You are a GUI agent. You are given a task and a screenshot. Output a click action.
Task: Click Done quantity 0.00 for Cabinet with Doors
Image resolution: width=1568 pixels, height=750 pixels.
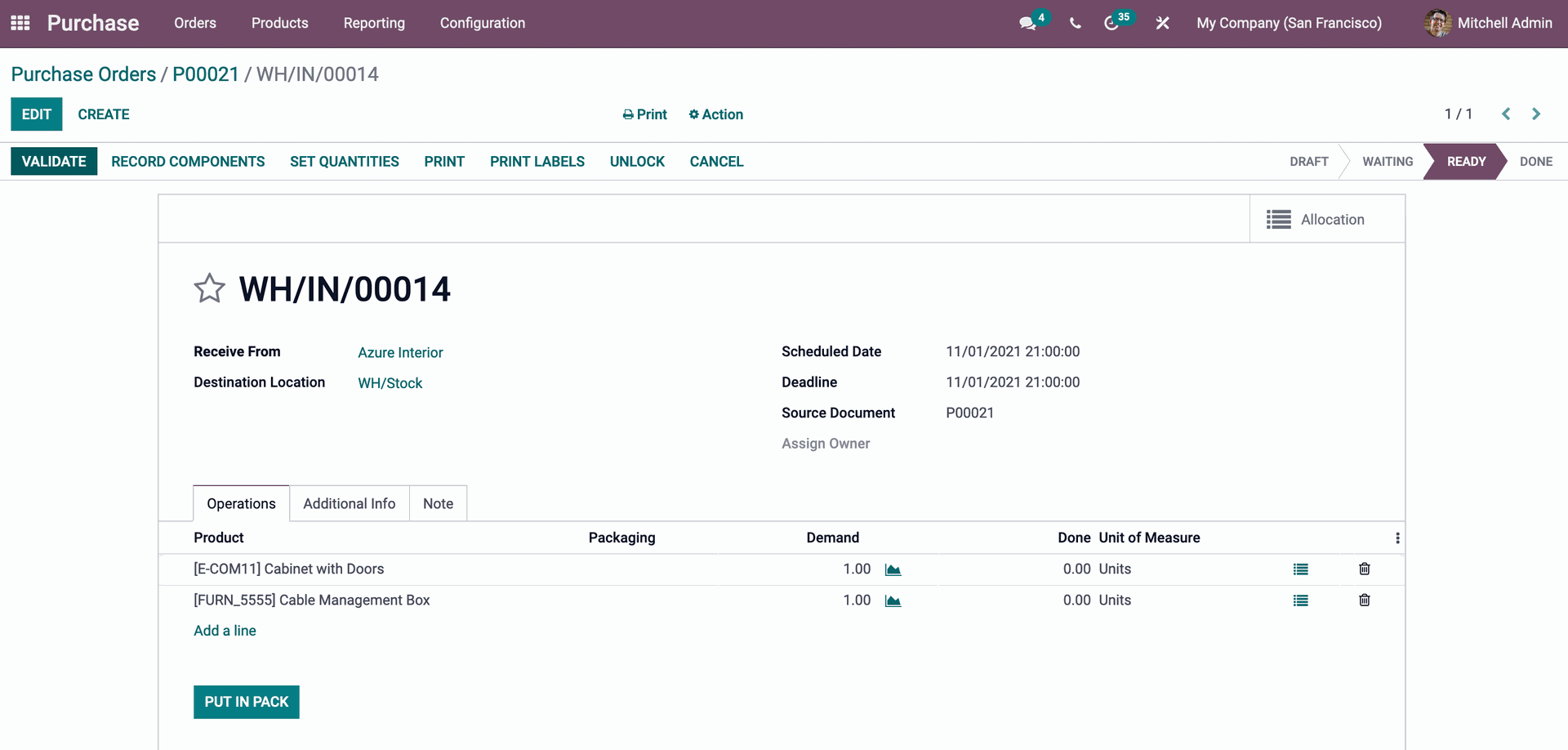point(1076,569)
